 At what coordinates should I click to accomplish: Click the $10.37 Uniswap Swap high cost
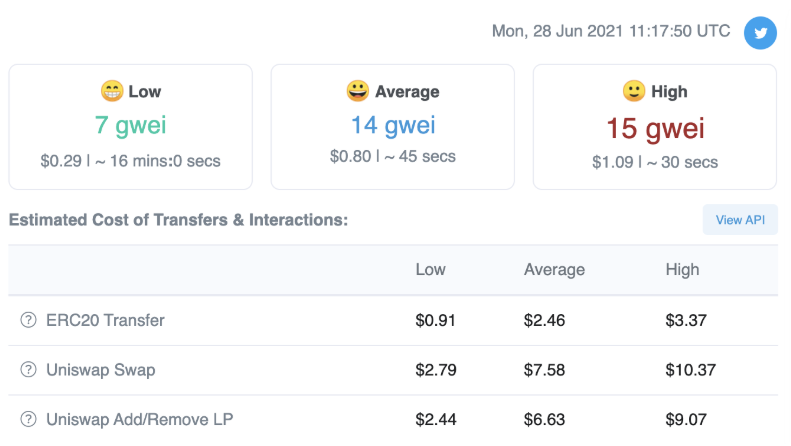click(x=690, y=370)
